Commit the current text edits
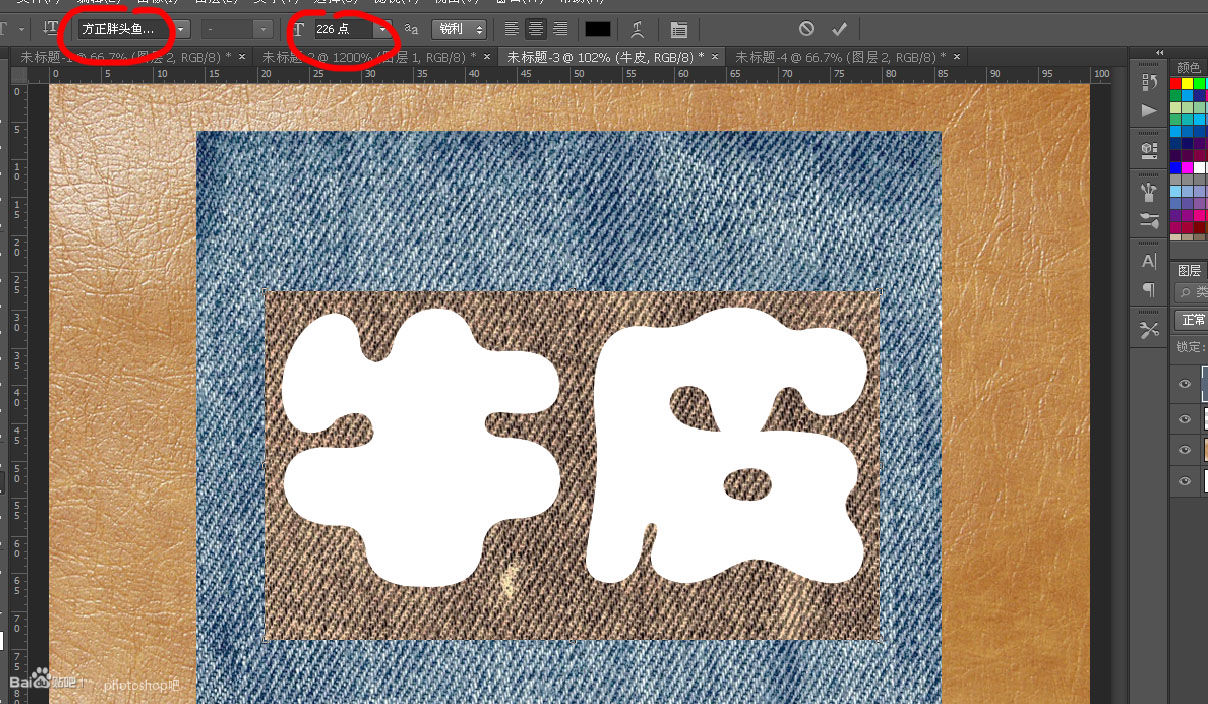The image size is (1208, 704). [839, 29]
